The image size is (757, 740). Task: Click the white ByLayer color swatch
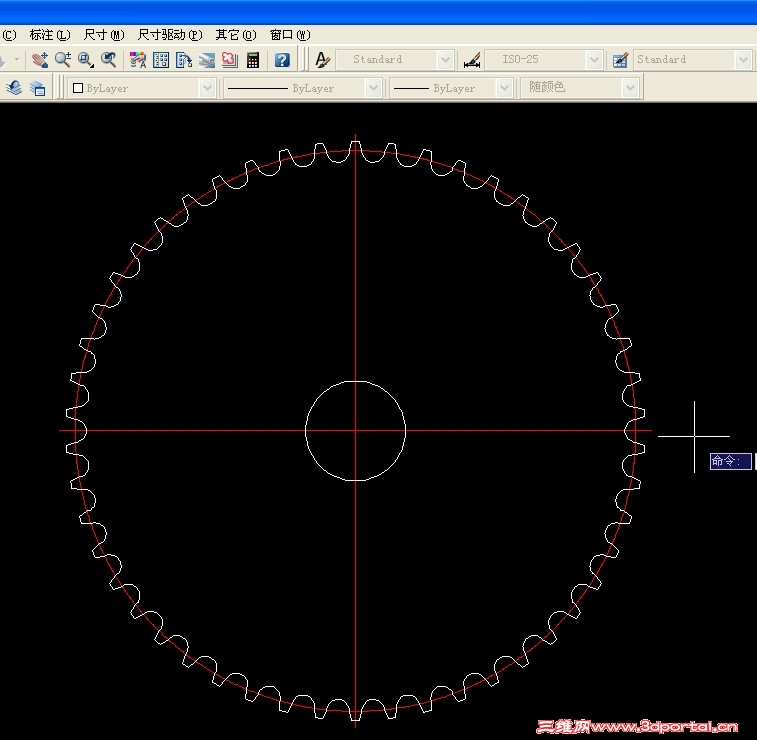point(78,88)
